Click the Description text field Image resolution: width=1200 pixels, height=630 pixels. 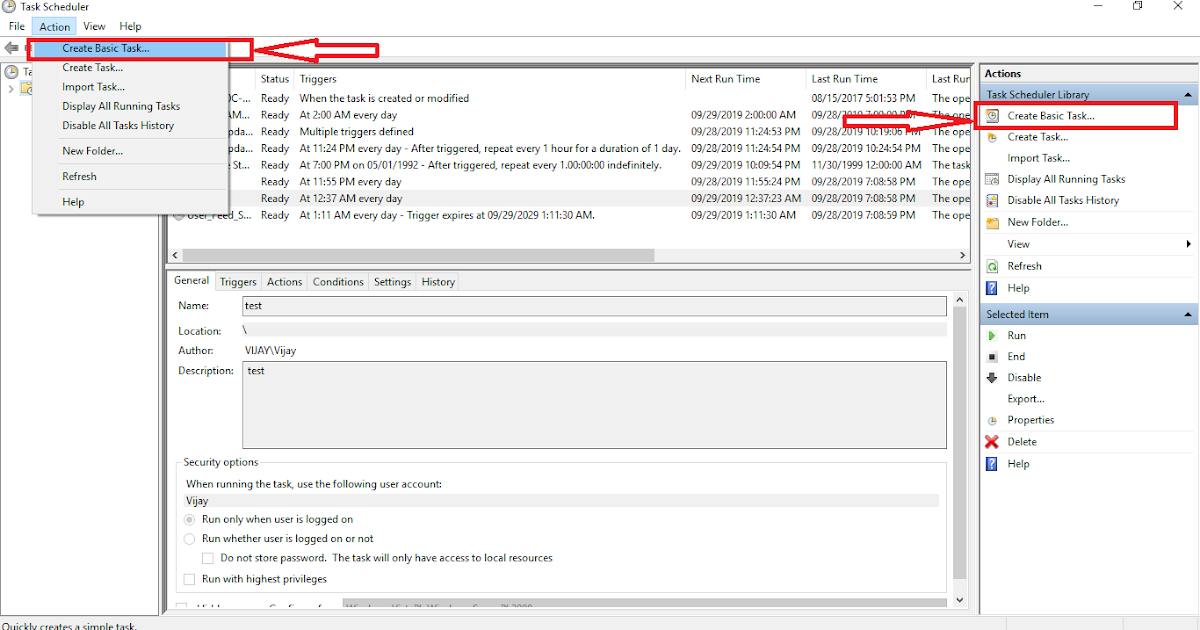click(590, 405)
